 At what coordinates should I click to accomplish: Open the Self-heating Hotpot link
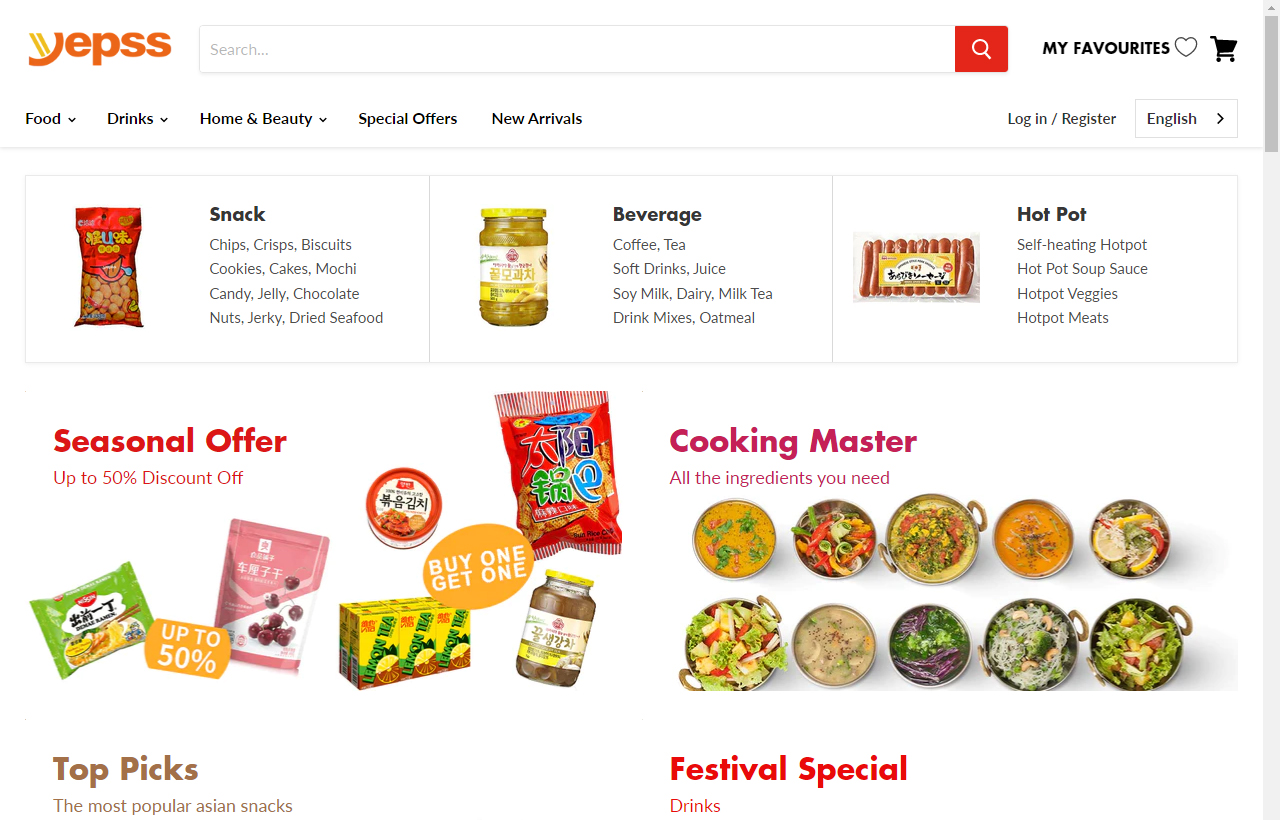pyautogui.click(x=1082, y=244)
